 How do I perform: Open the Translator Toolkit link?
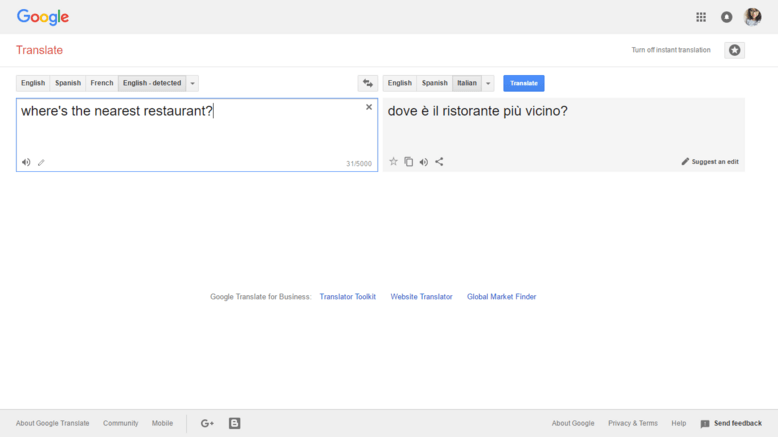[347, 297]
